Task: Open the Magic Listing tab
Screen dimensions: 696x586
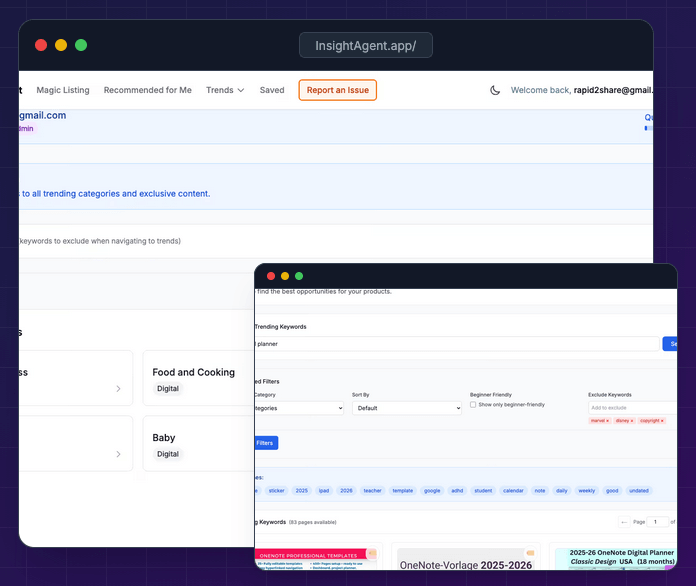Action: click(x=63, y=90)
